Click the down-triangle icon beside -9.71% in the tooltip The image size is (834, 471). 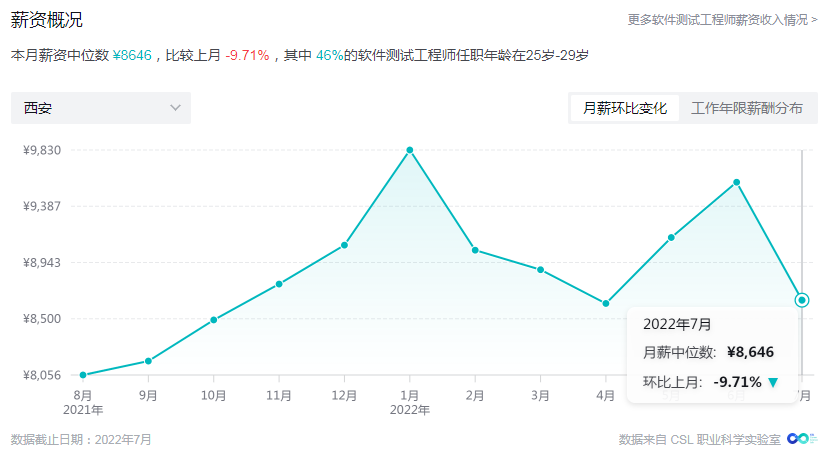click(773, 382)
